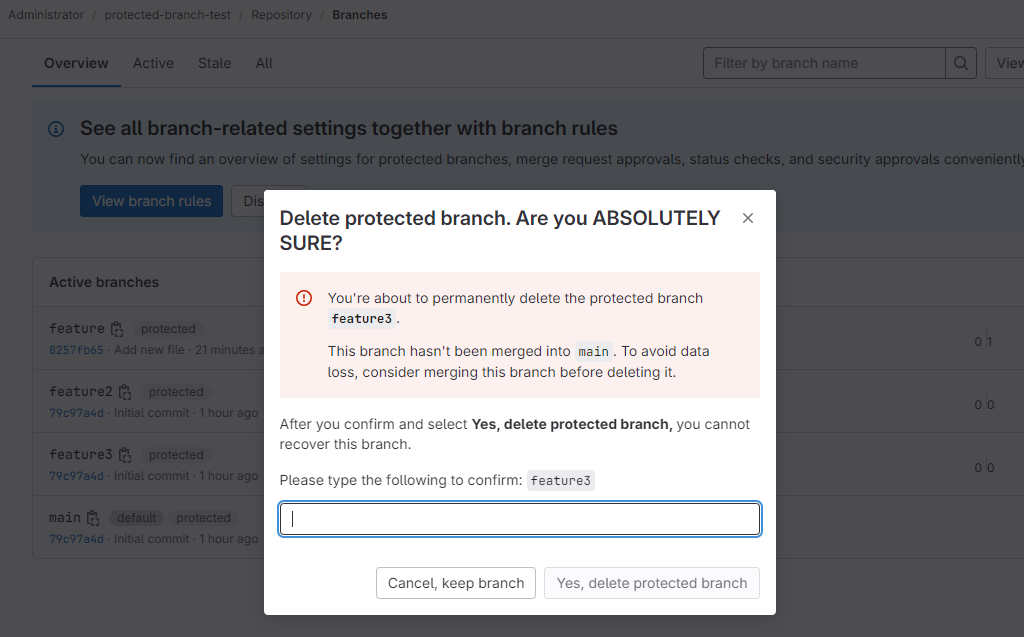This screenshot has height=637, width=1024.
Task: Copy the feature branch name icon
Action: click(x=117, y=329)
